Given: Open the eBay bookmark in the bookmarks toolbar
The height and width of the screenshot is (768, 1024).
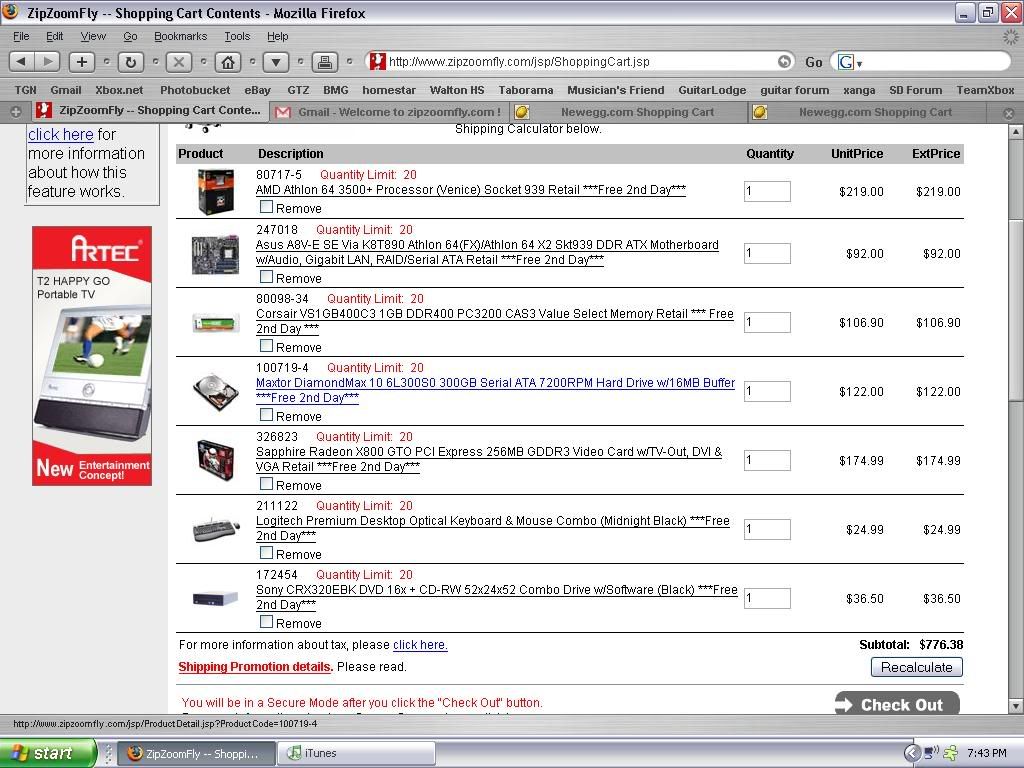Looking at the screenshot, I should point(257,90).
